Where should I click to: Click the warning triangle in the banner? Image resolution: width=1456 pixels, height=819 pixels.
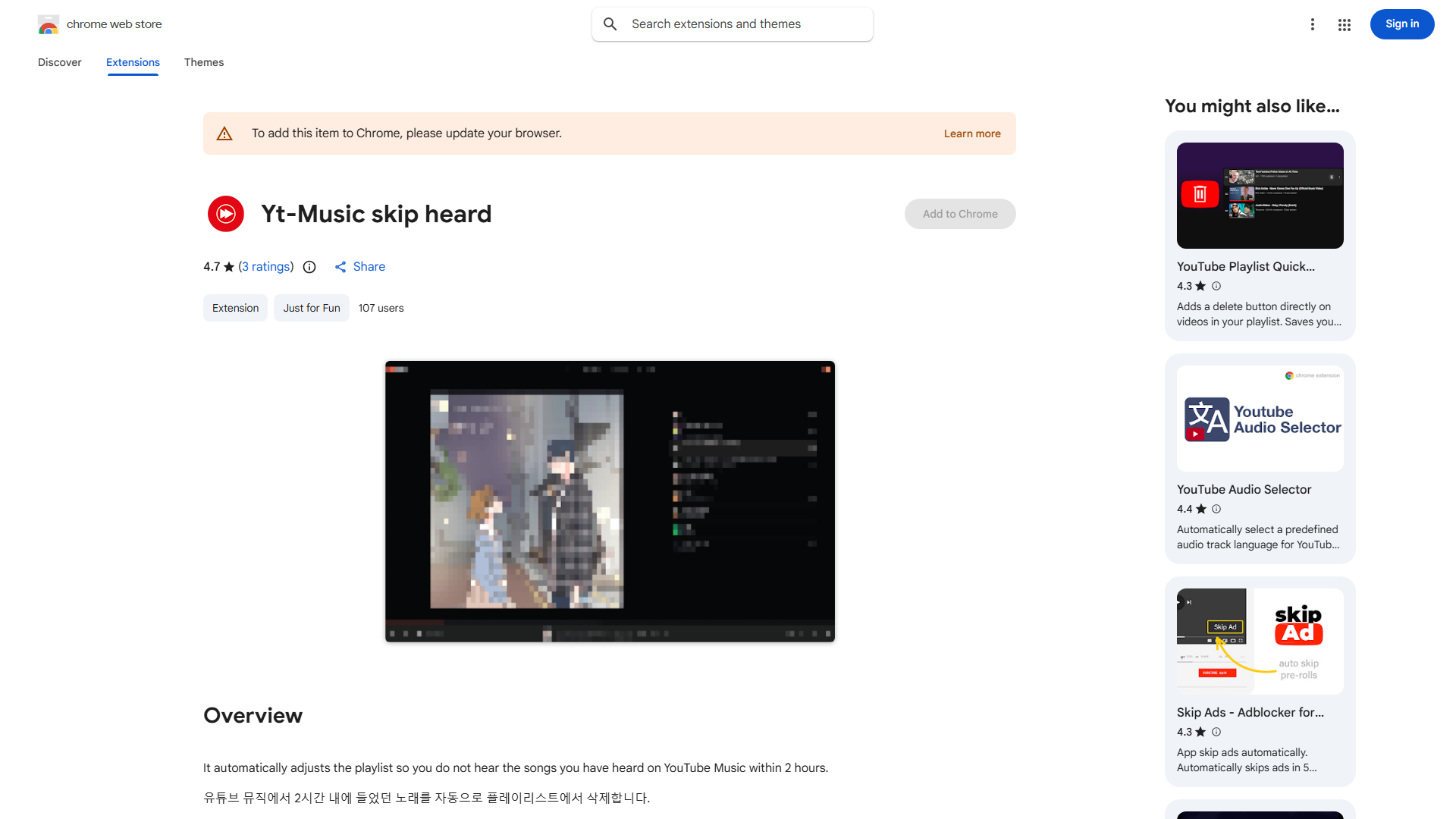tap(224, 133)
